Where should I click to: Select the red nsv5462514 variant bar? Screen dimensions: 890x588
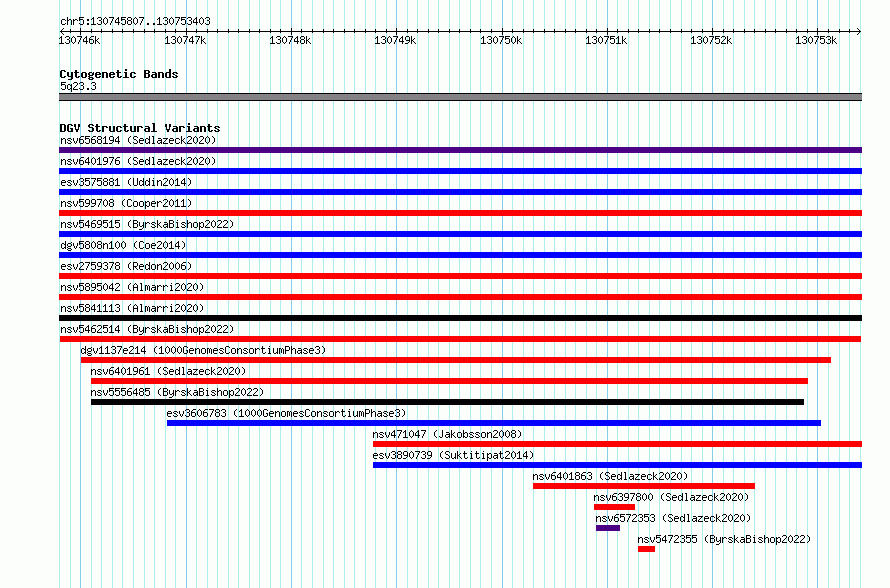tap(460, 339)
